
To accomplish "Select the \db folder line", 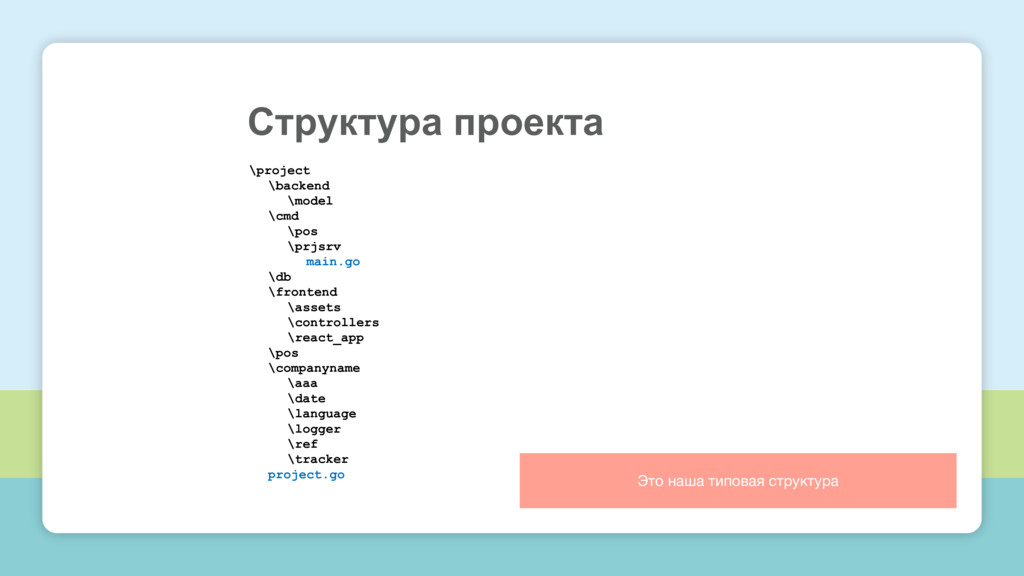I will pyautogui.click(x=280, y=277).
